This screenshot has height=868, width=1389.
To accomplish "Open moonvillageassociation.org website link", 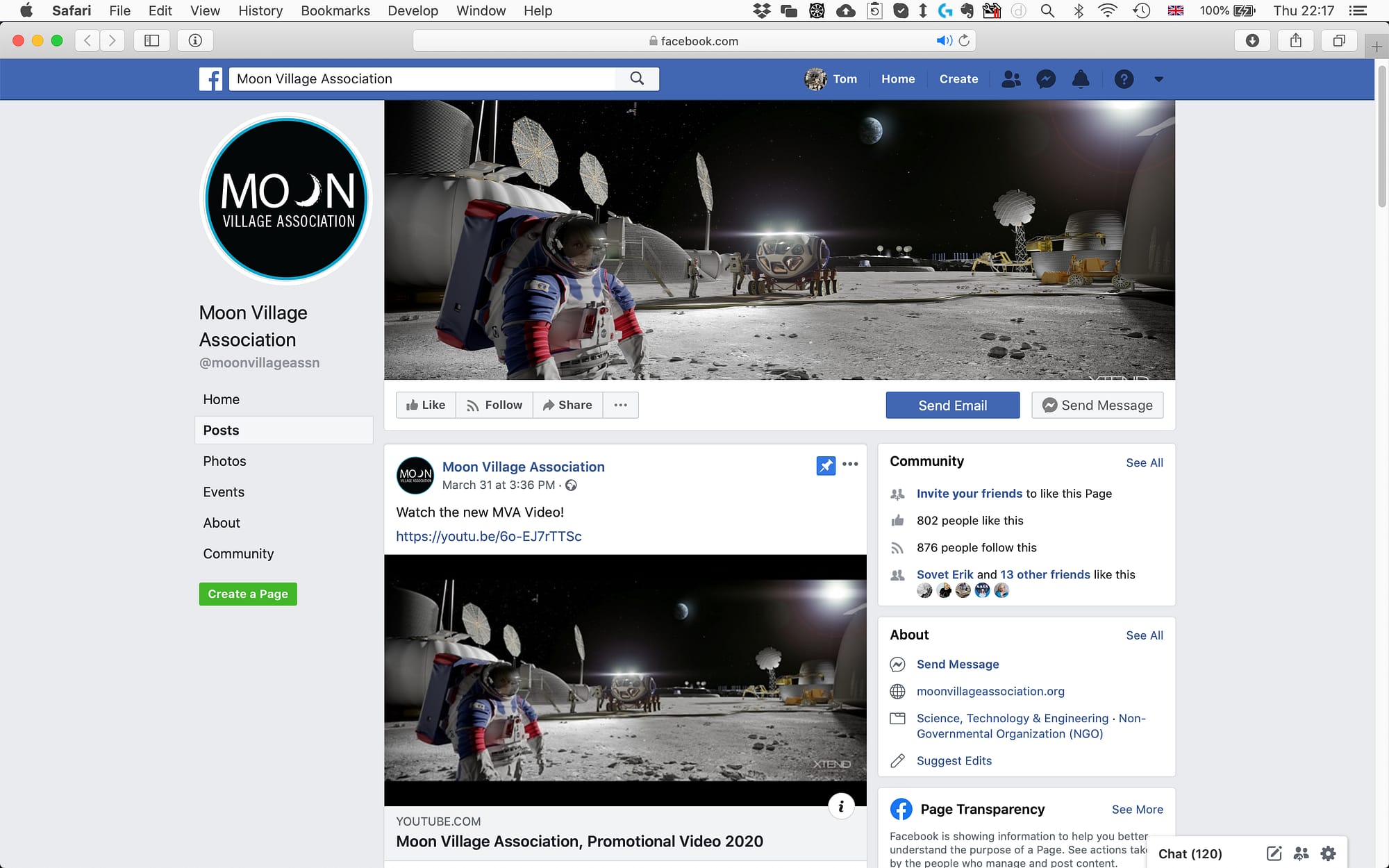I will [x=990, y=692].
